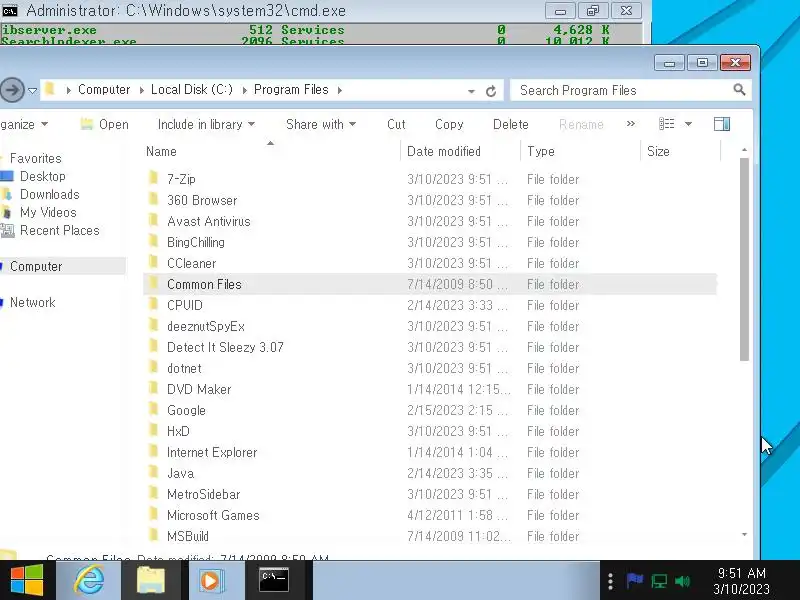The height and width of the screenshot is (600, 800).
Task: Open the address bar history dropdown
Action: coord(471,91)
